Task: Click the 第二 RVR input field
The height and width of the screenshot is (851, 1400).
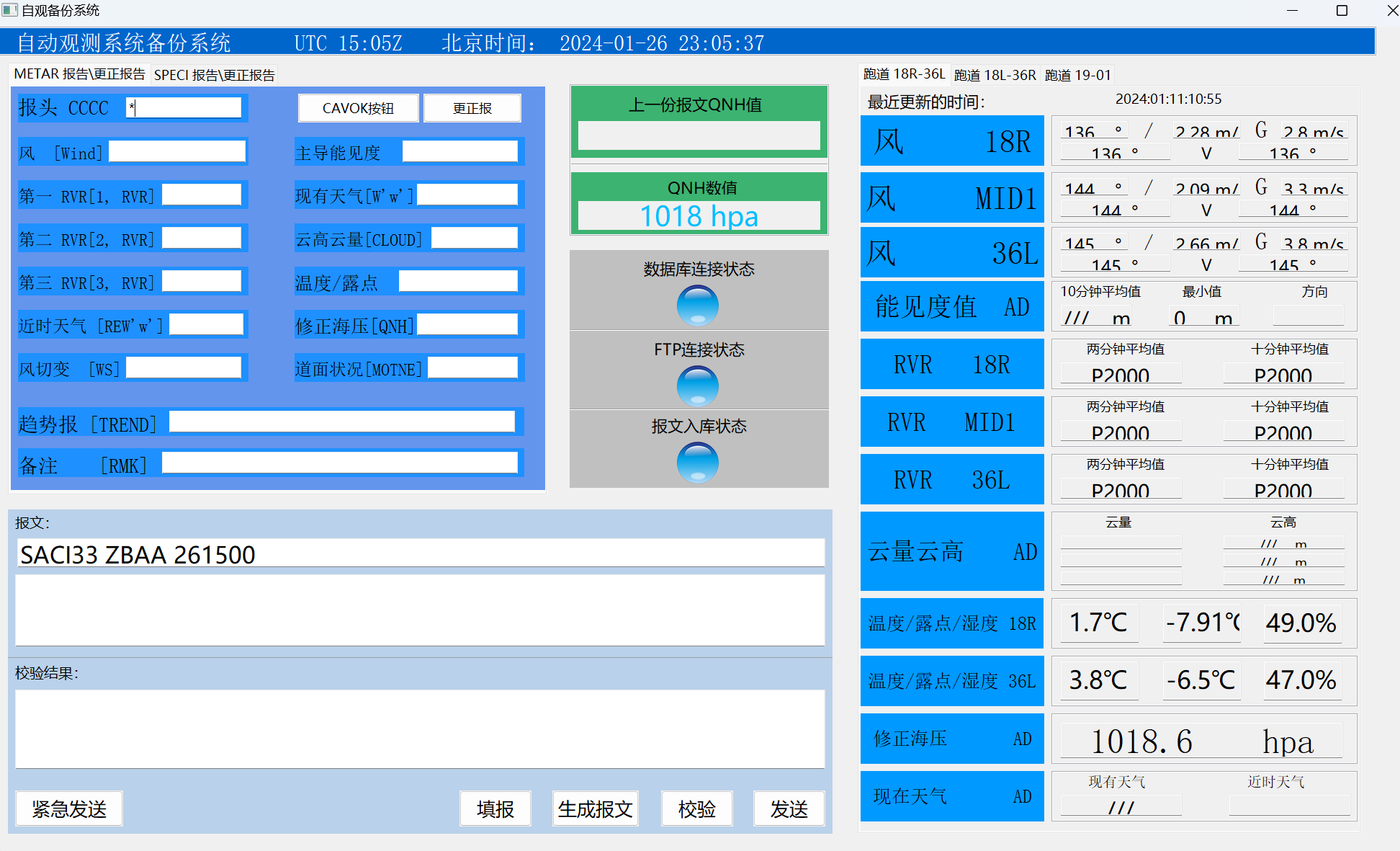Action: 202,238
